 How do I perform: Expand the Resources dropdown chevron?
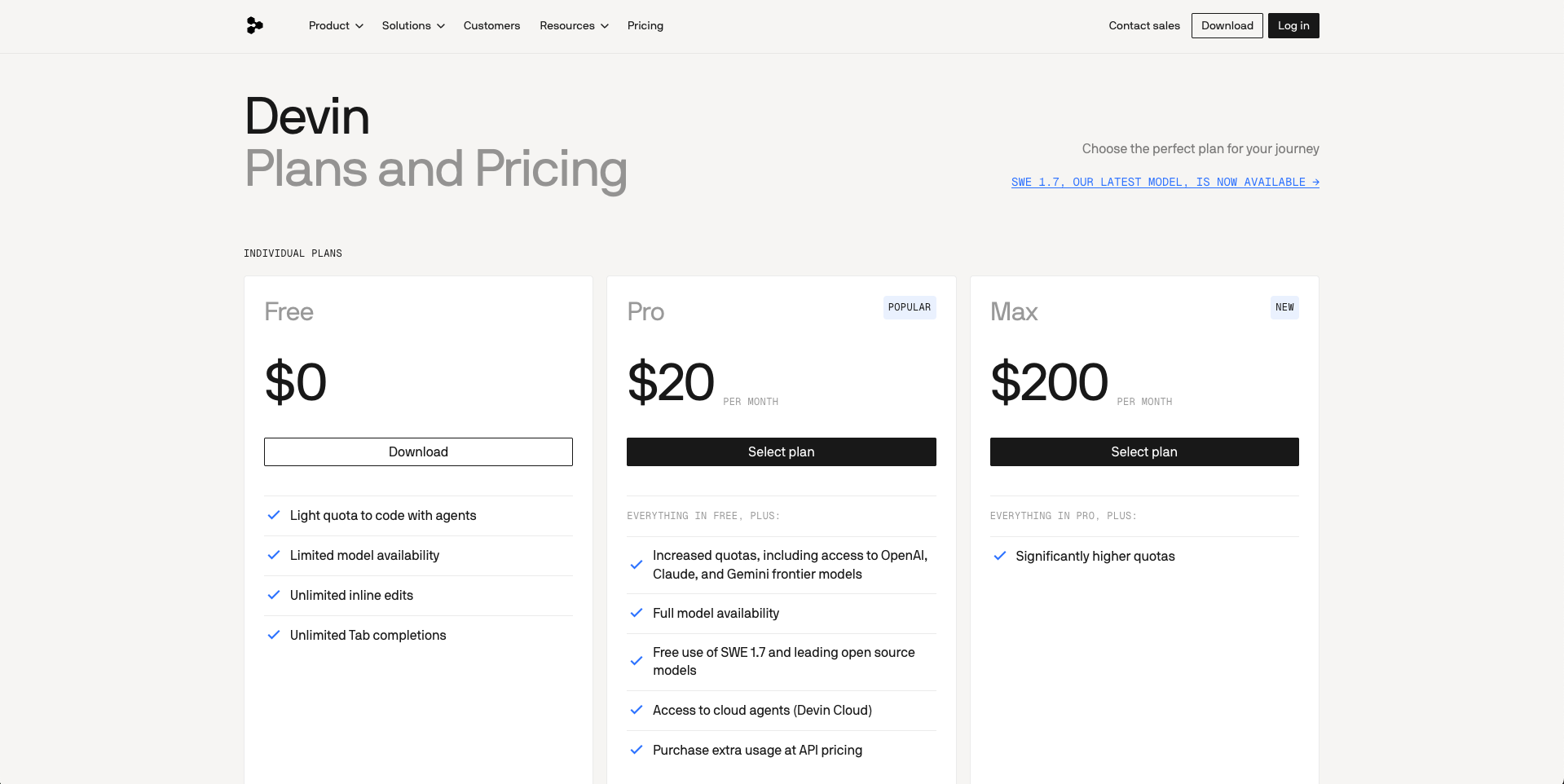click(605, 26)
